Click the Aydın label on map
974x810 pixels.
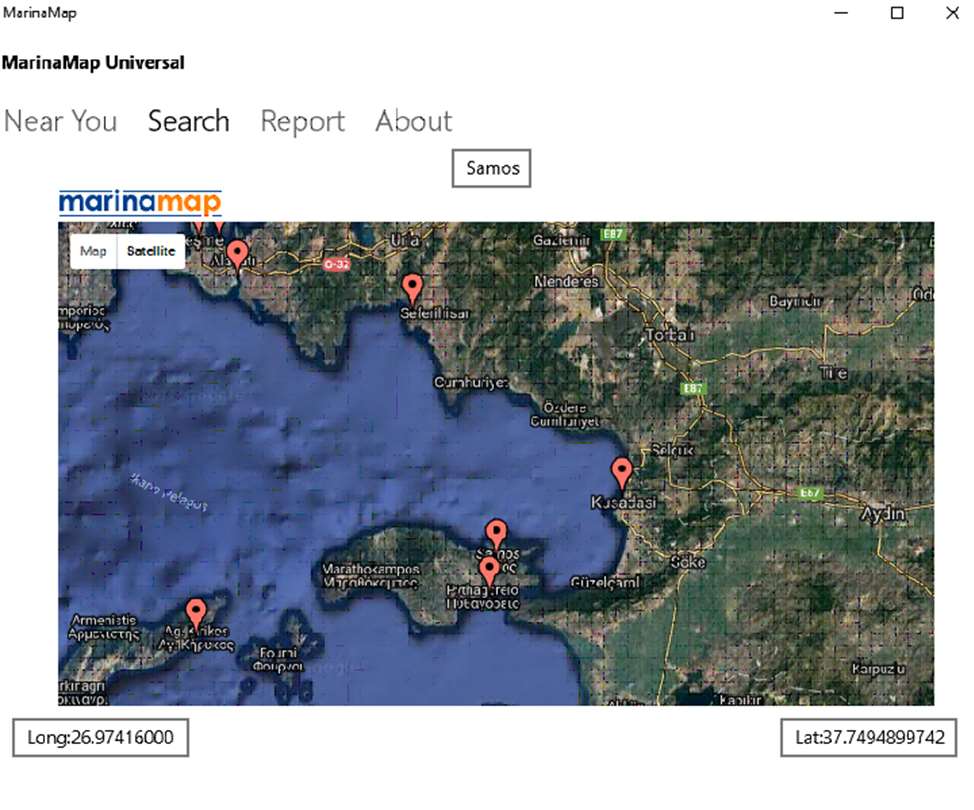click(882, 514)
